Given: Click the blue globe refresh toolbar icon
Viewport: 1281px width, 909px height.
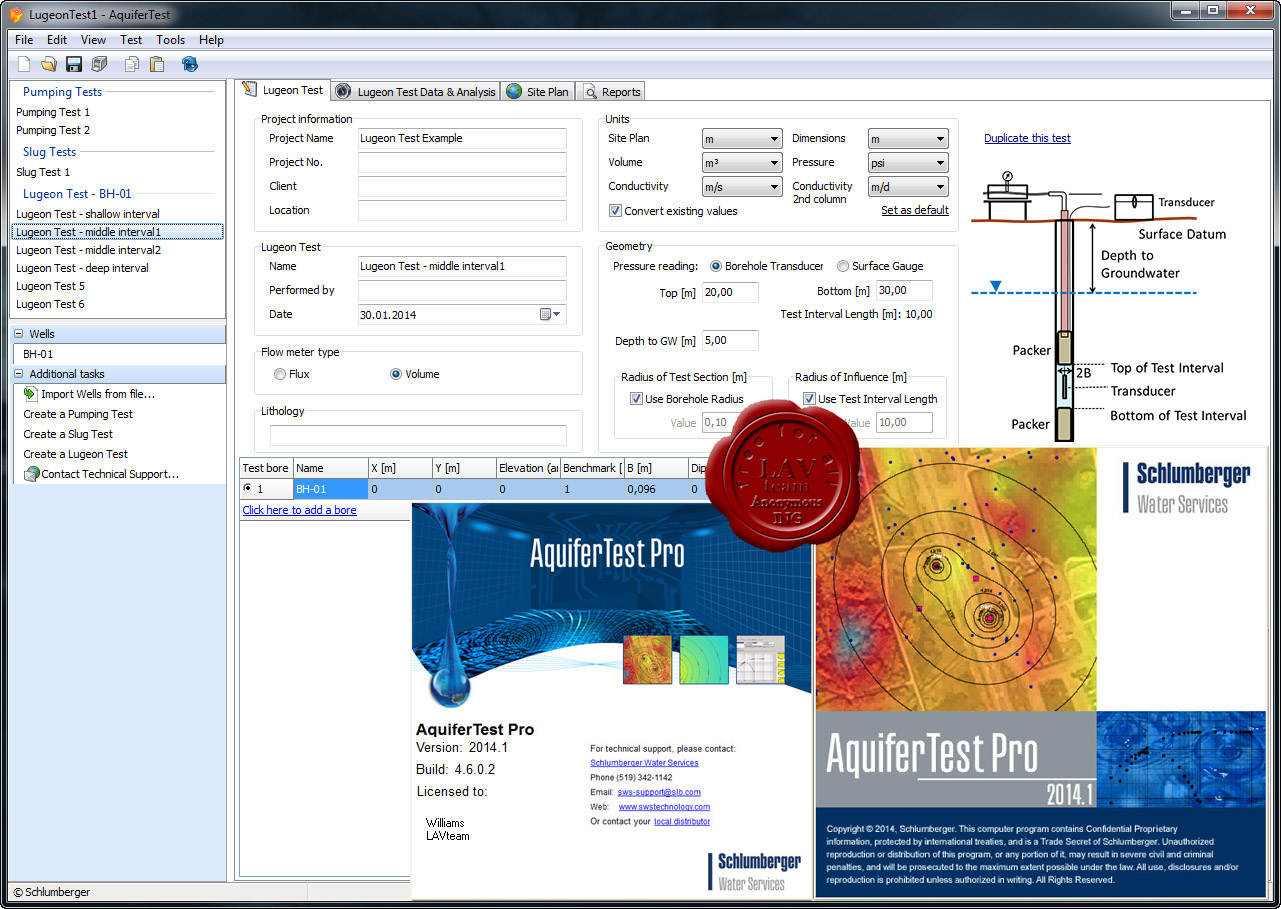Looking at the screenshot, I should click(190, 65).
